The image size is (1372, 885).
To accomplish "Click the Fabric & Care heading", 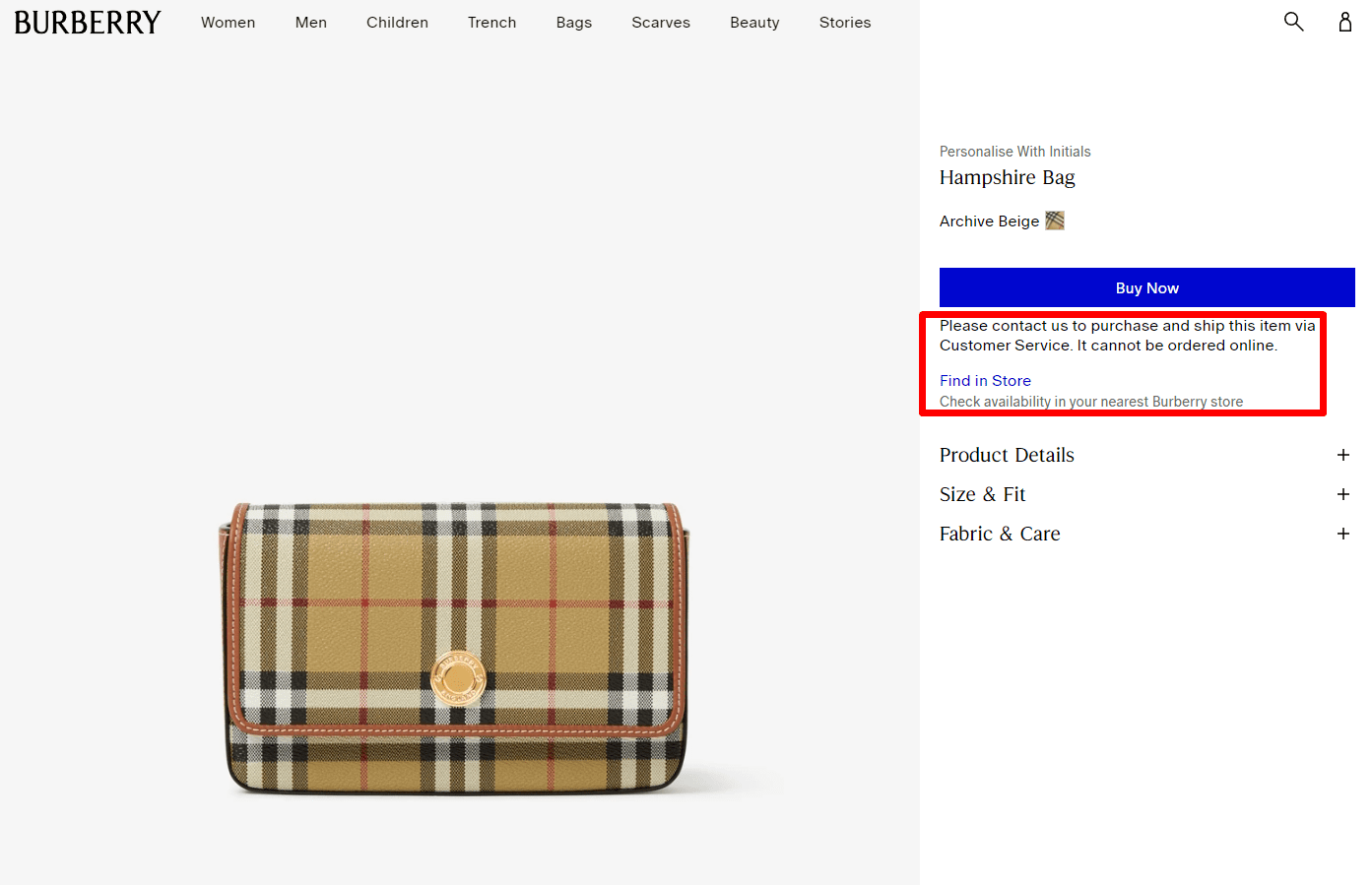I will point(1000,534).
